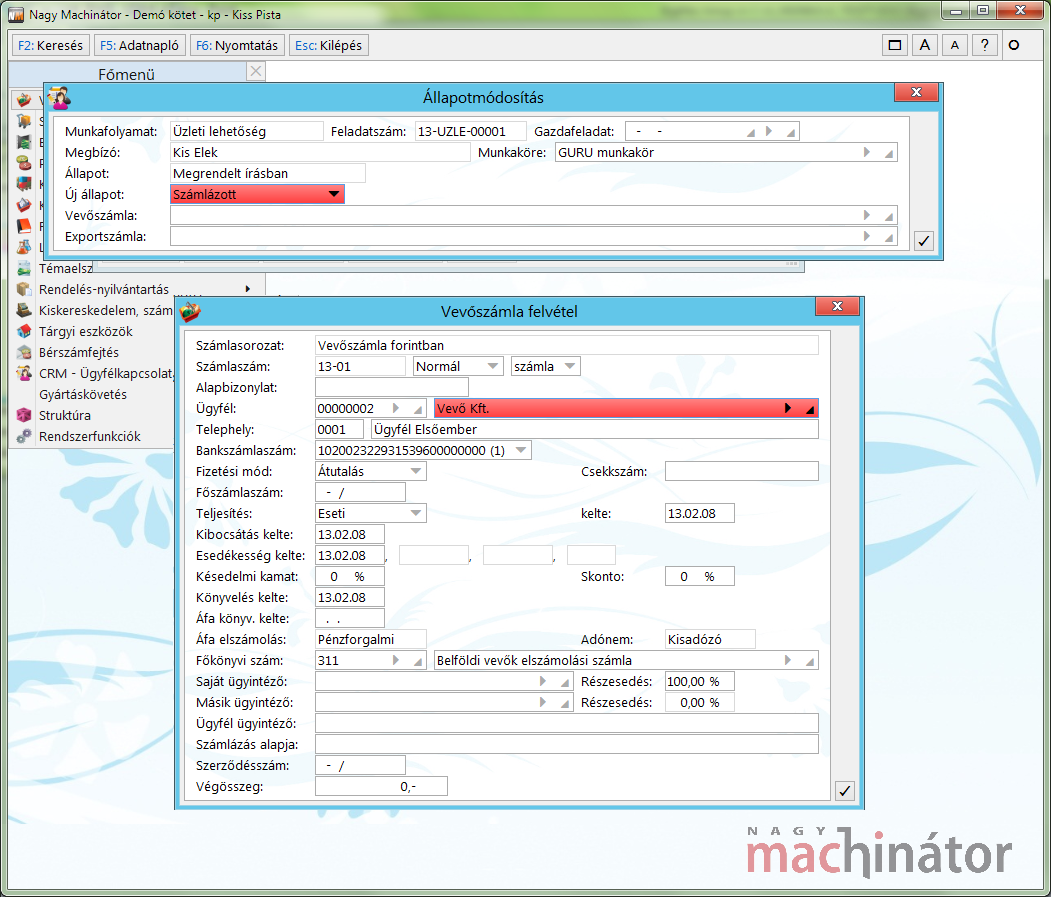Click the Állapotmódosítás window title icon
The image size is (1051, 897).
(x=59, y=97)
